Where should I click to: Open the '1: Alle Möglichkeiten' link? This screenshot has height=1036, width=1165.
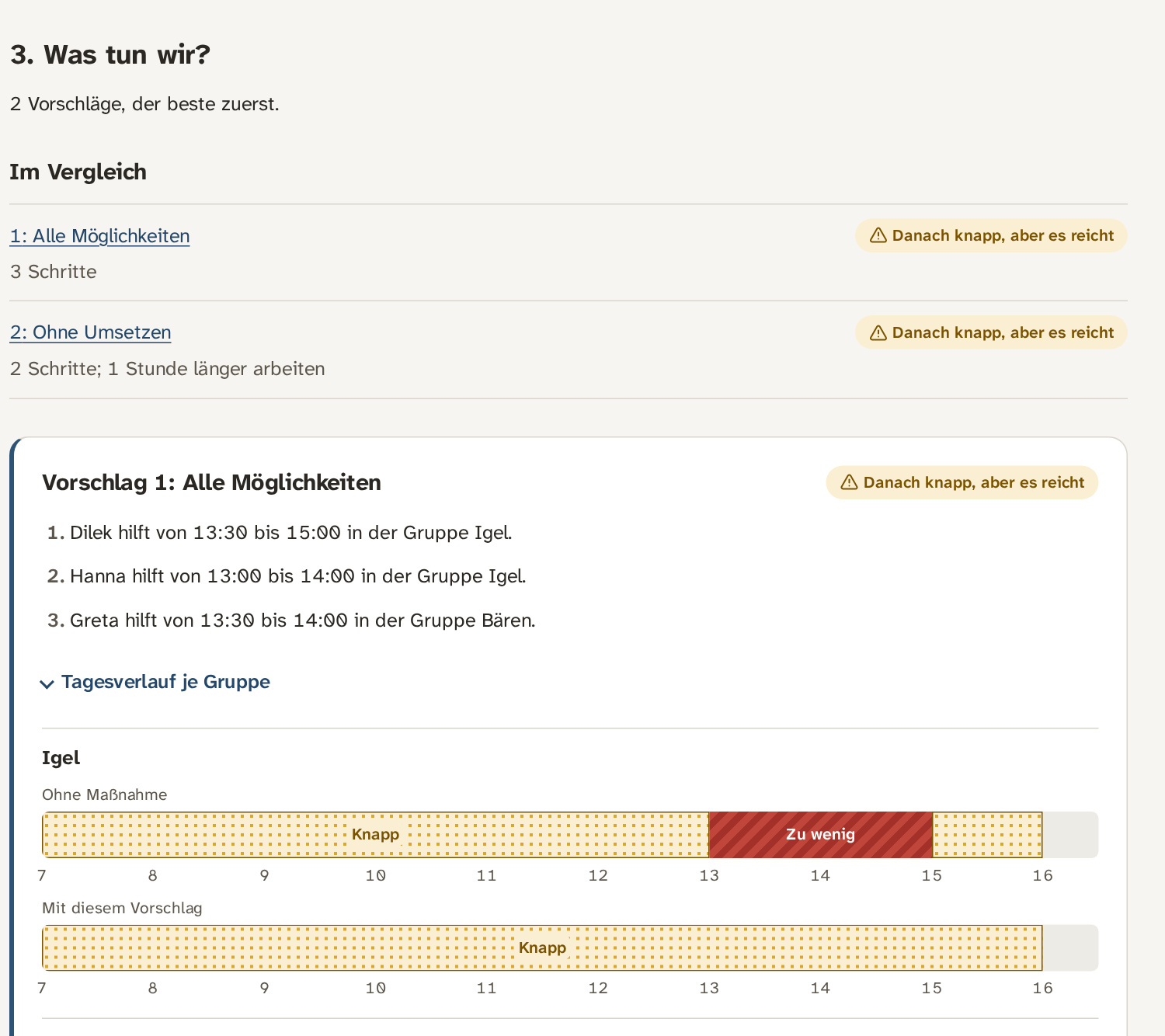pos(99,236)
